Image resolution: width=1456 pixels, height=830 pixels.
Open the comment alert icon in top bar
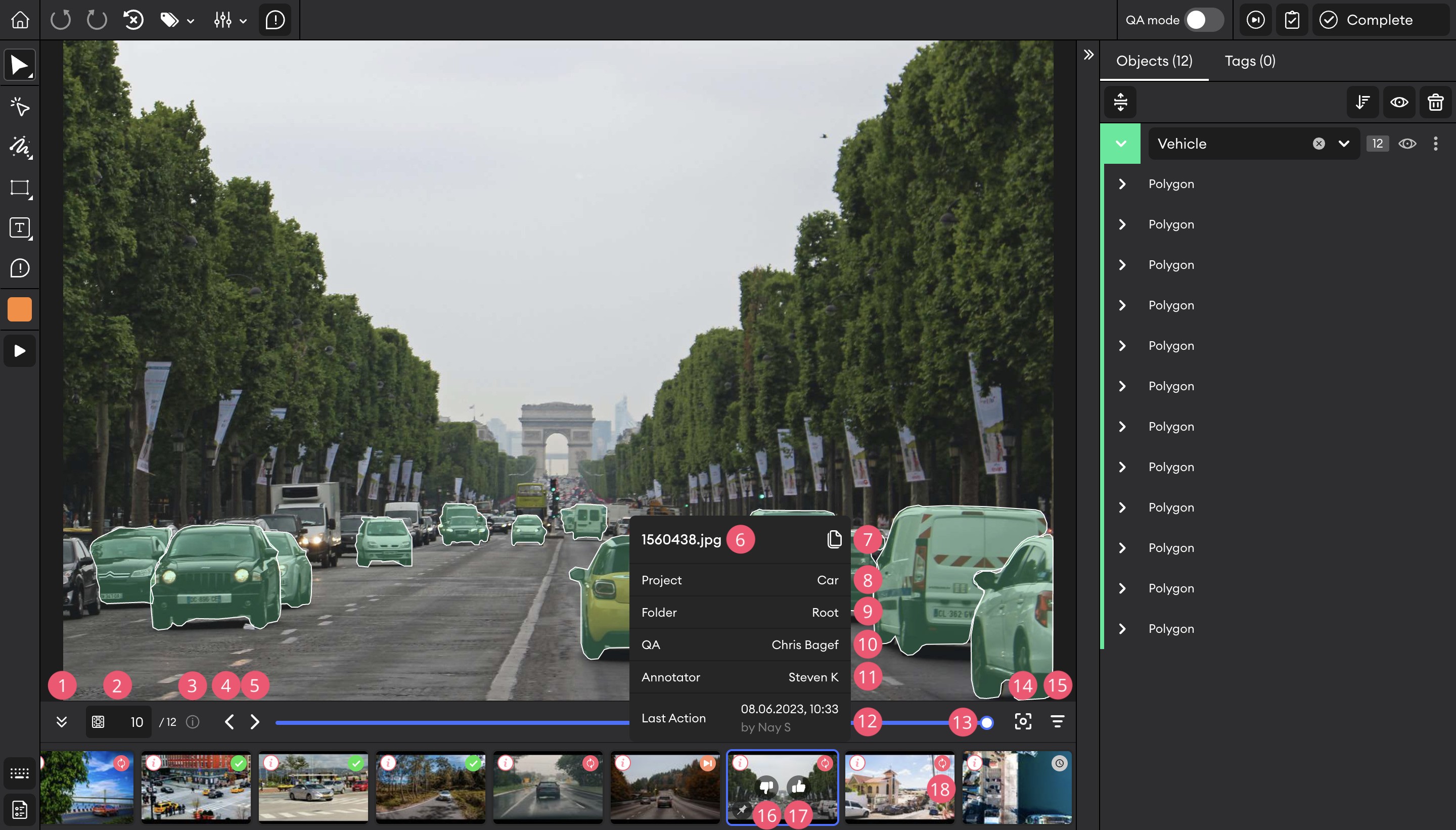point(276,20)
